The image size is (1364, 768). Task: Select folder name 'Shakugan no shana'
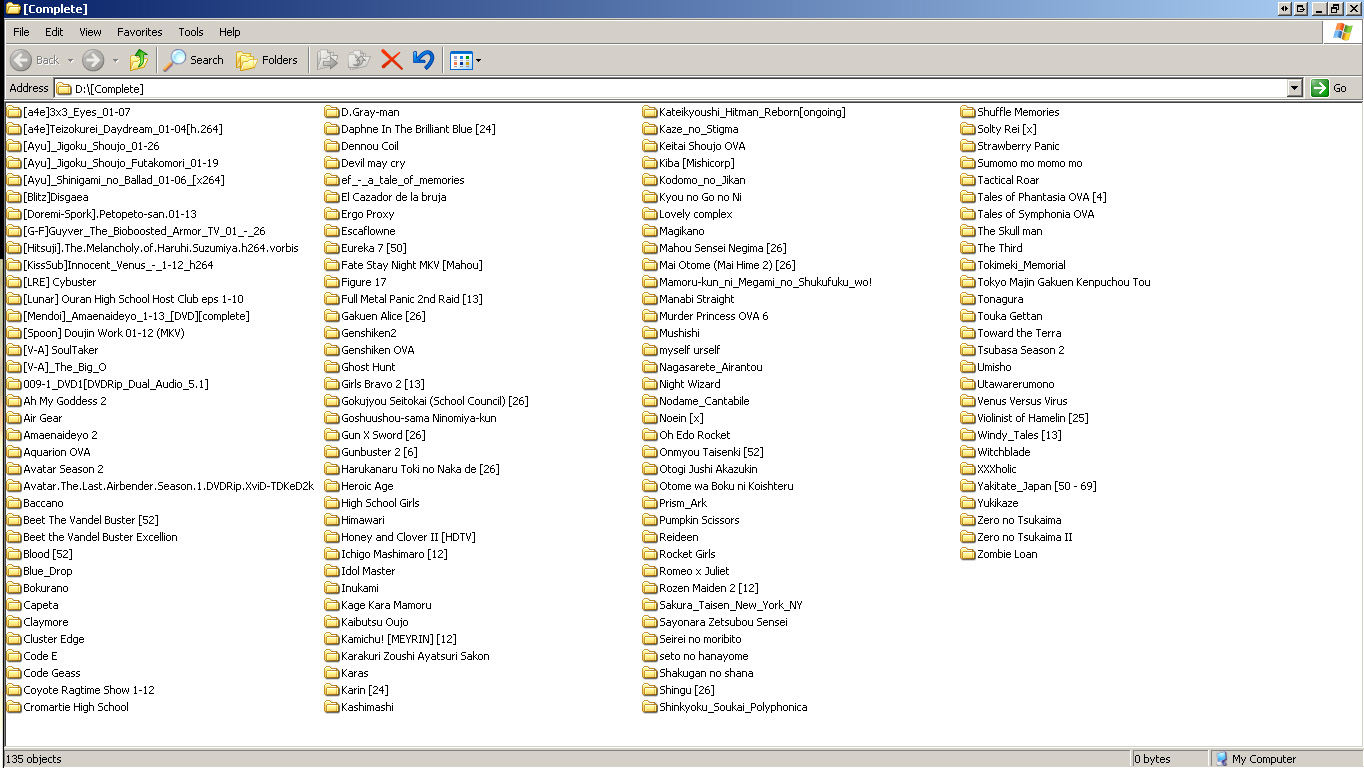706,673
